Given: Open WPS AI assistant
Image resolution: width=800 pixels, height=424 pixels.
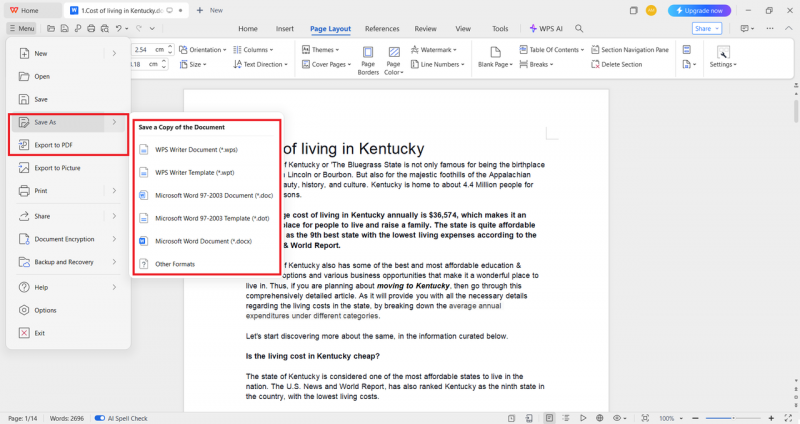Looking at the screenshot, I should 546,29.
